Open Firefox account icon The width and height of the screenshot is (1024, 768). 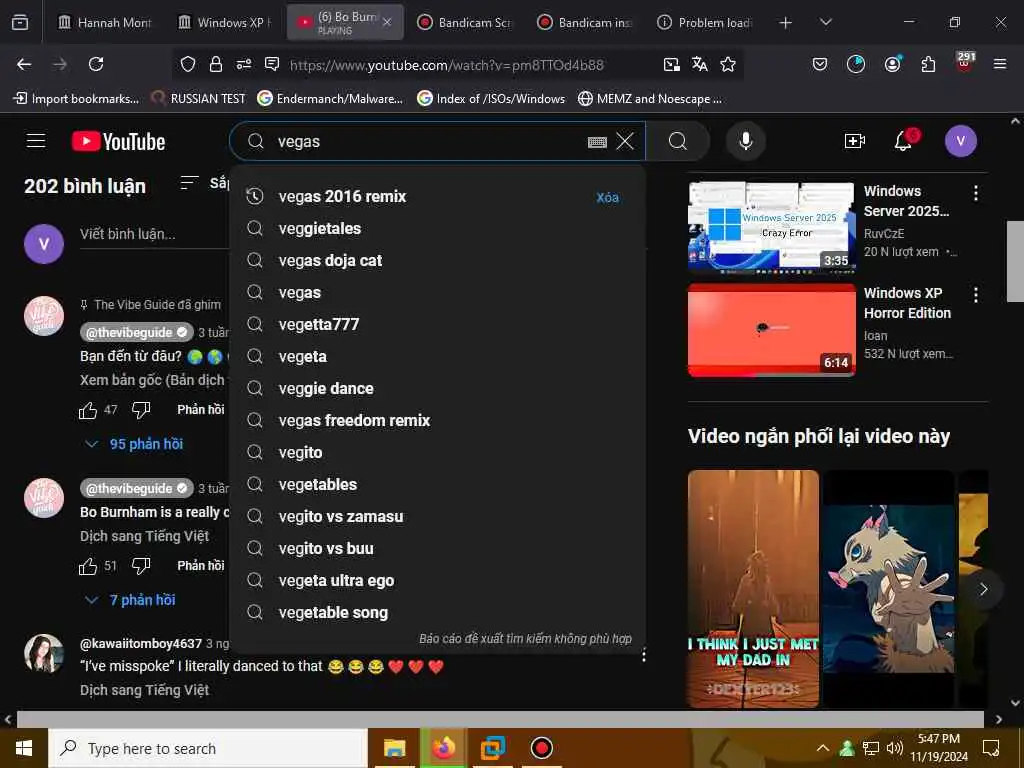pyautogui.click(x=892, y=64)
